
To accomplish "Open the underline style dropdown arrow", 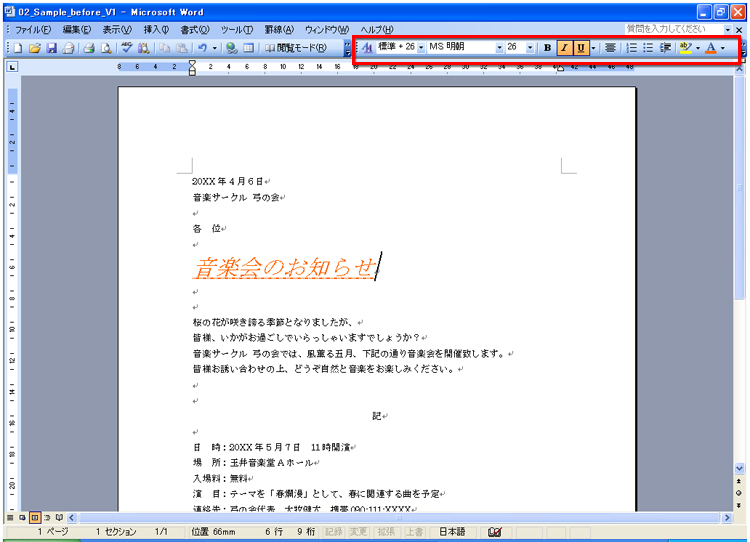I will (593, 47).
